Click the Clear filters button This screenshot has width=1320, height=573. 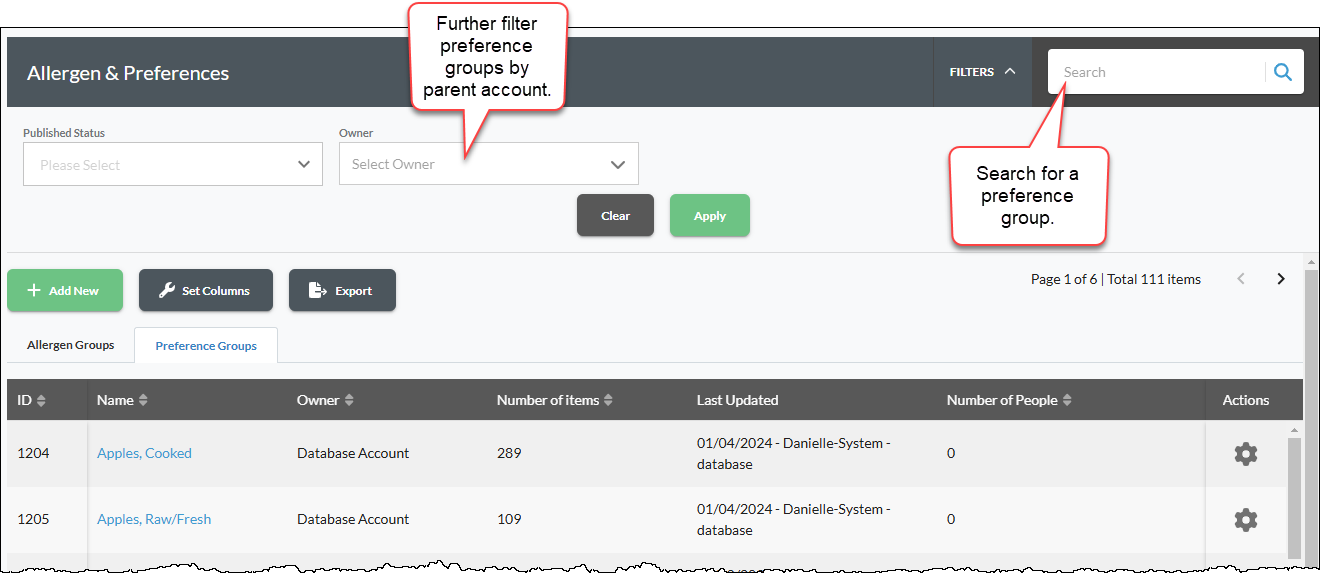coord(615,215)
